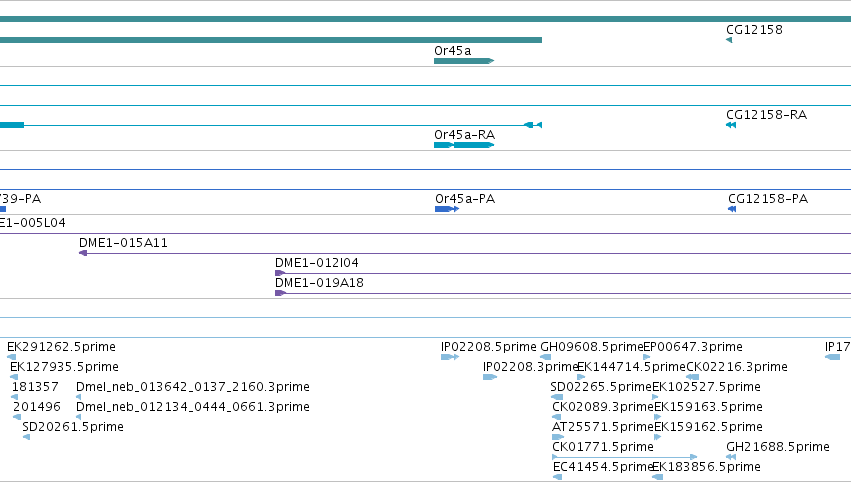Click the CG12158-RA transcript label
Screen dimensions: 851x482
(x=766, y=115)
